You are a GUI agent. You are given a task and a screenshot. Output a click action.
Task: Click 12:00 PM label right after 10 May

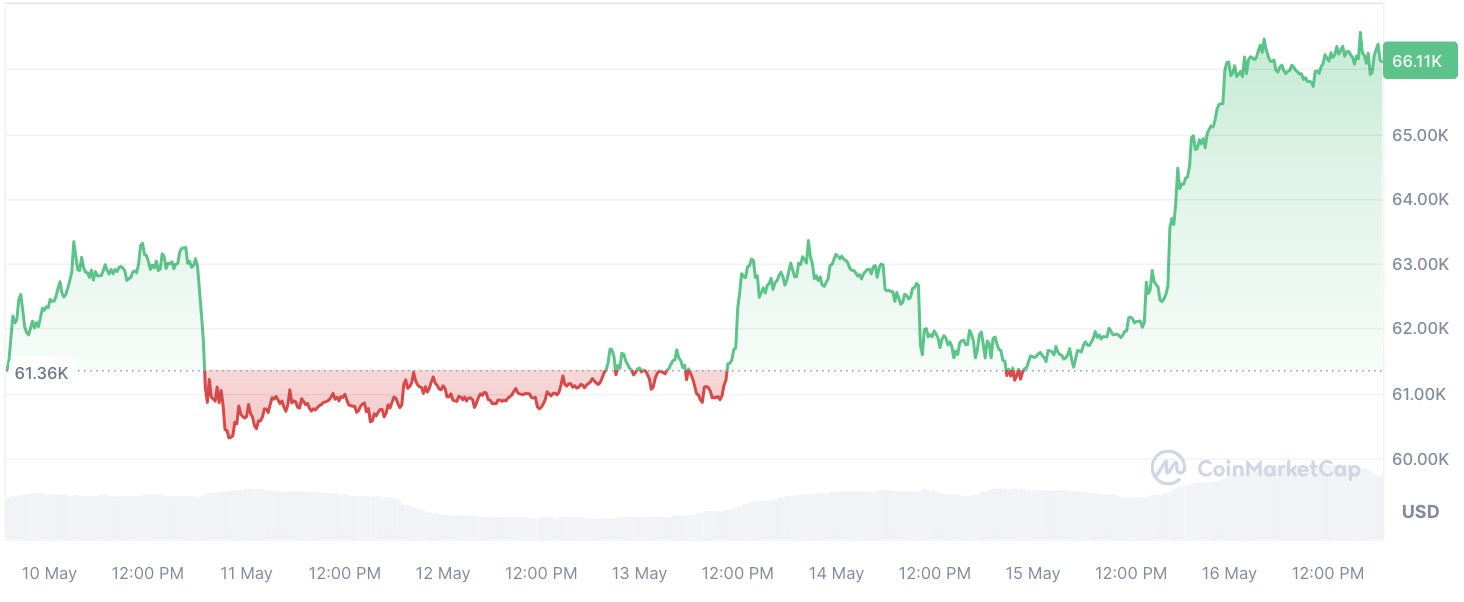[x=147, y=574]
